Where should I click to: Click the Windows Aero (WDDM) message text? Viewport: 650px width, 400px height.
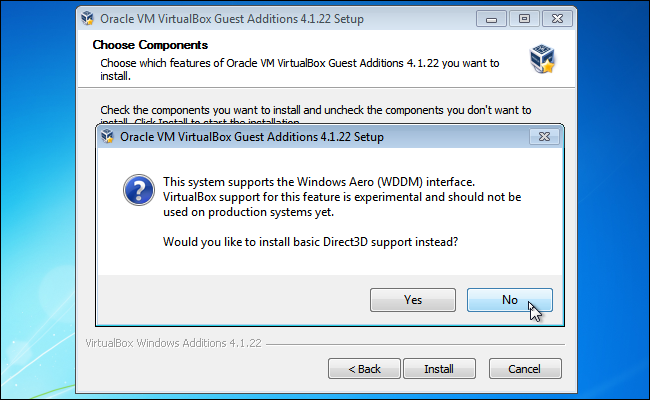[342, 197]
